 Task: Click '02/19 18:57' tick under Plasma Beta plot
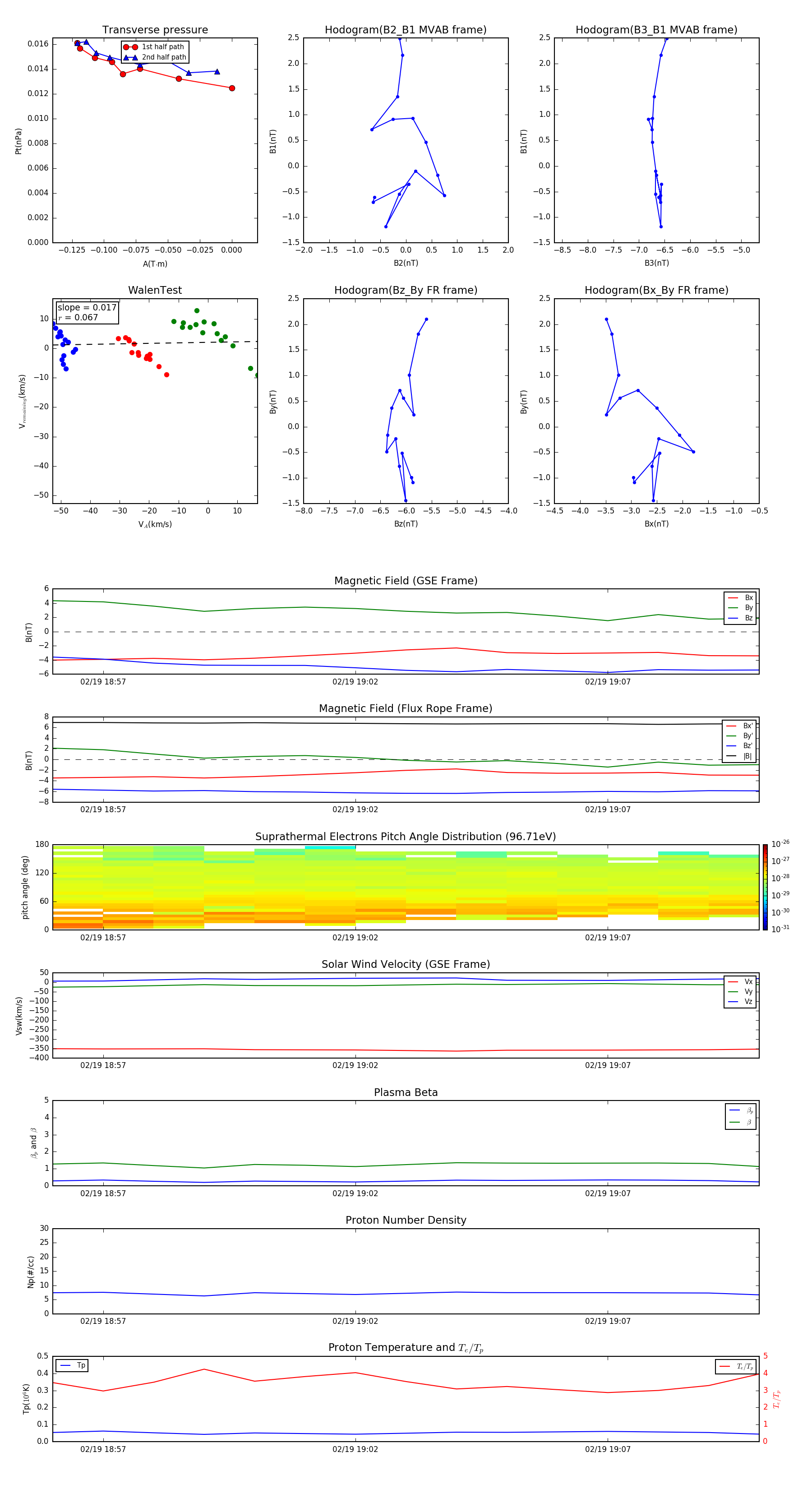[103, 1193]
